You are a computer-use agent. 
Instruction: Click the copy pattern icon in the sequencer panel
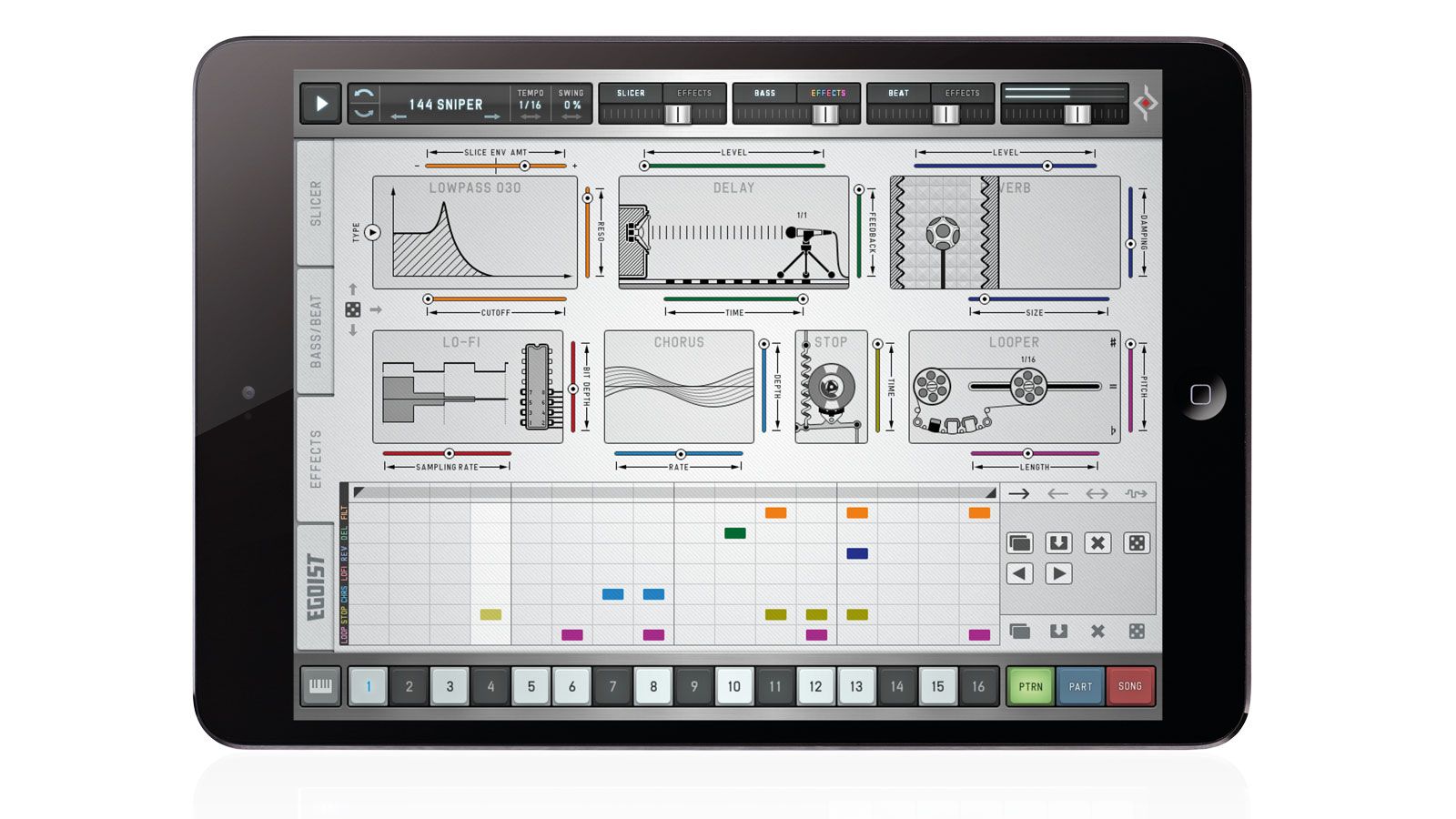(x=1020, y=543)
